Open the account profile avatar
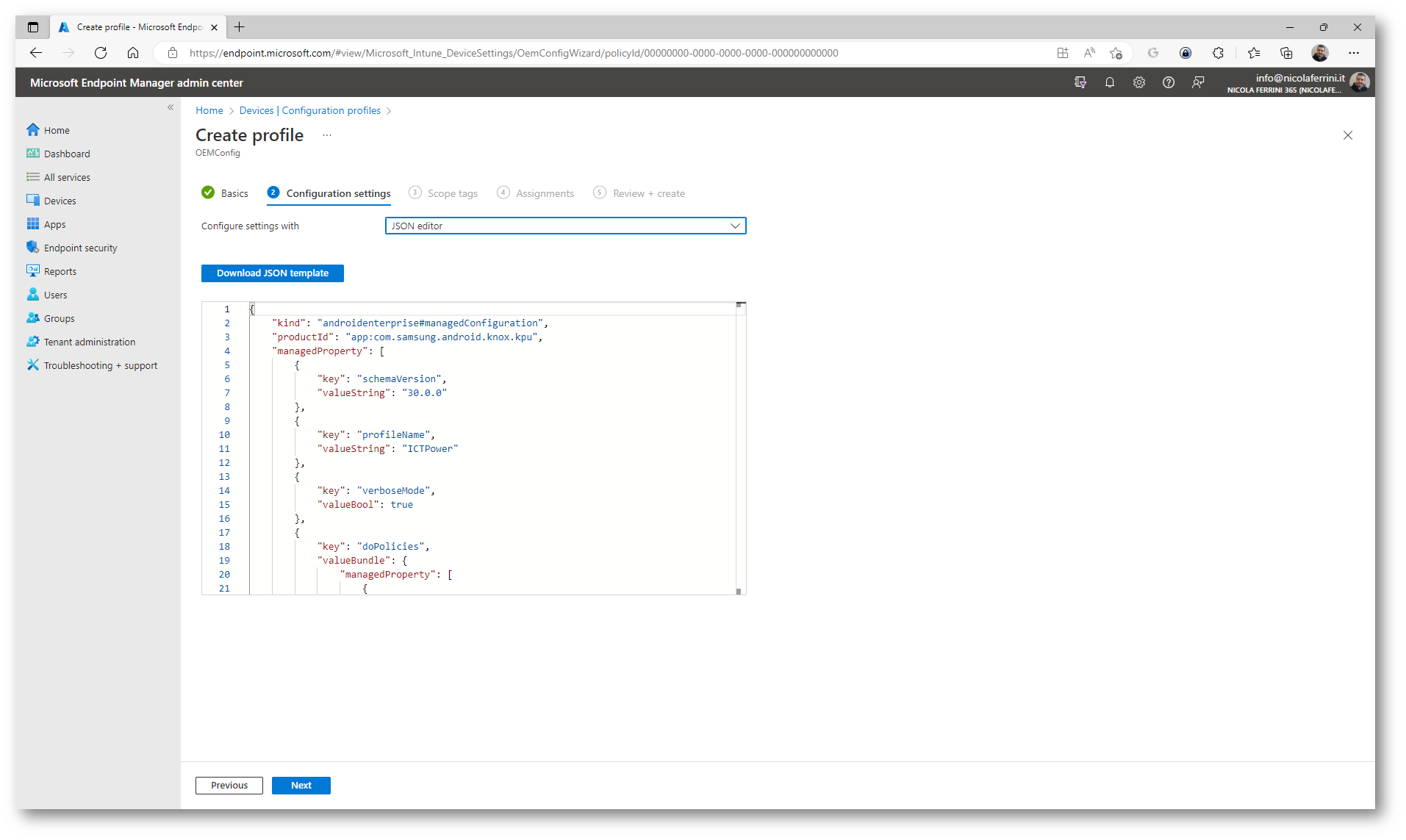Screen dimensions: 1406x840 point(1360,82)
